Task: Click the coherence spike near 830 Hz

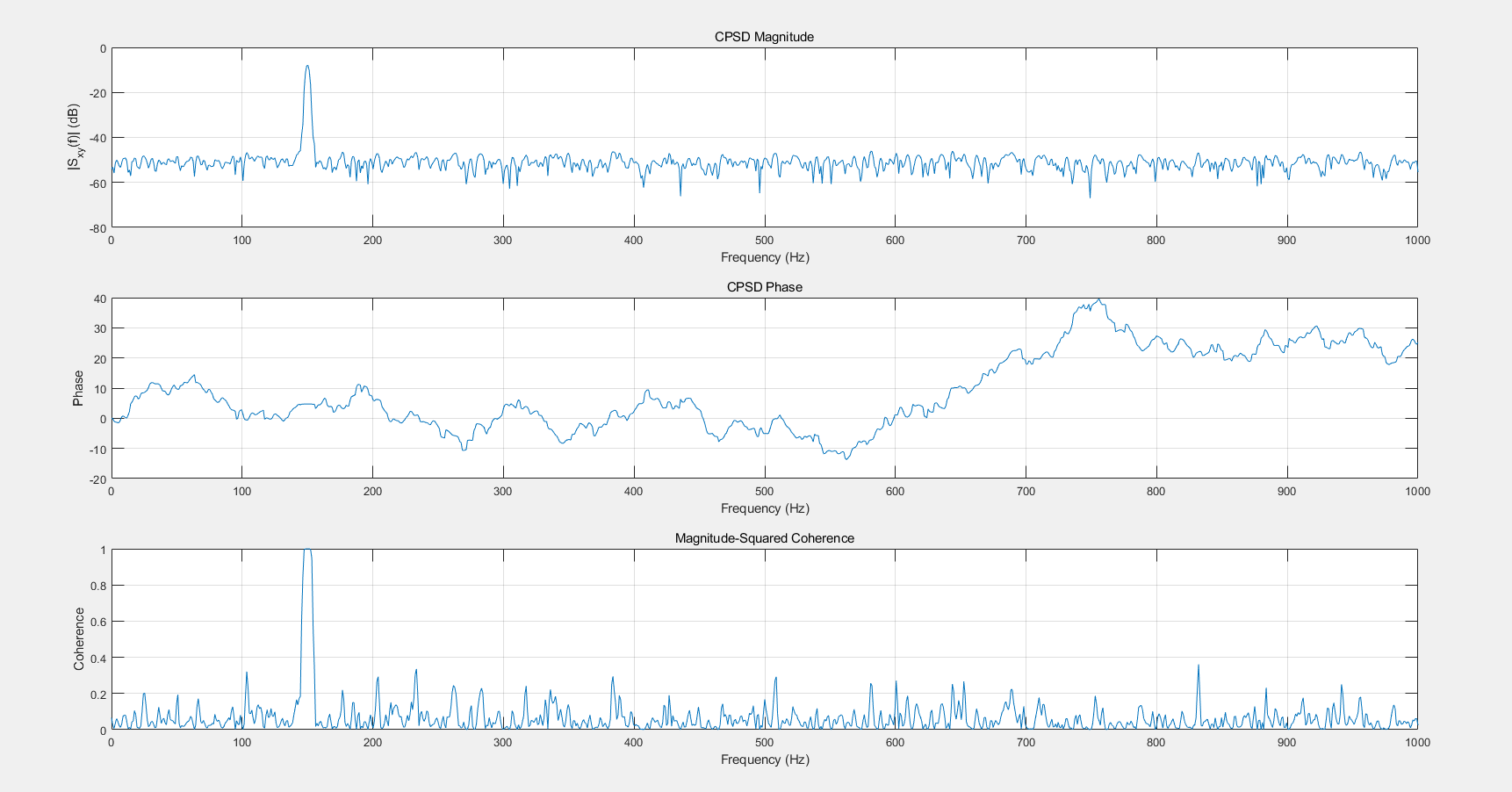Action: tap(1198, 666)
